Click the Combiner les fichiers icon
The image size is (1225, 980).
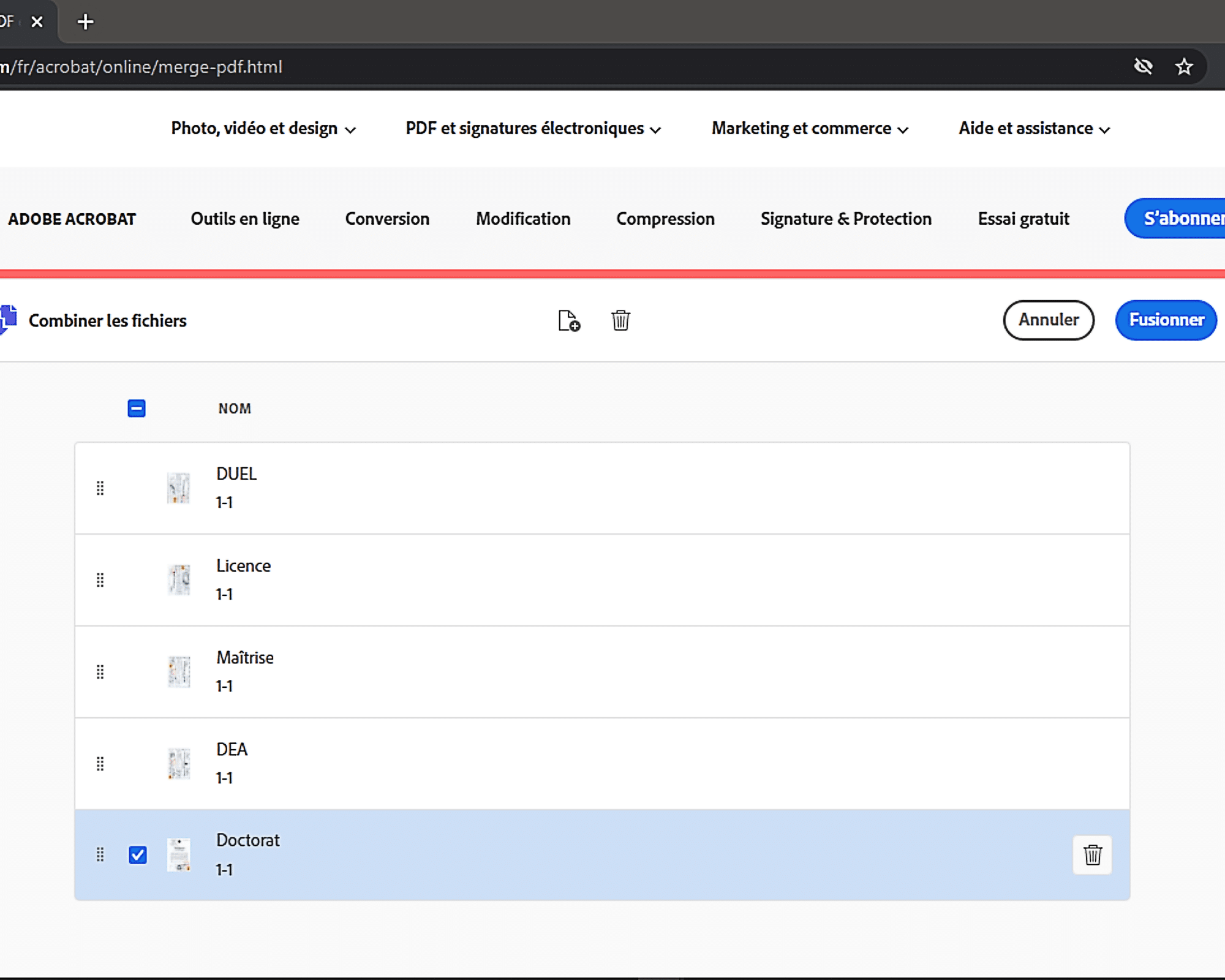pos(9,320)
